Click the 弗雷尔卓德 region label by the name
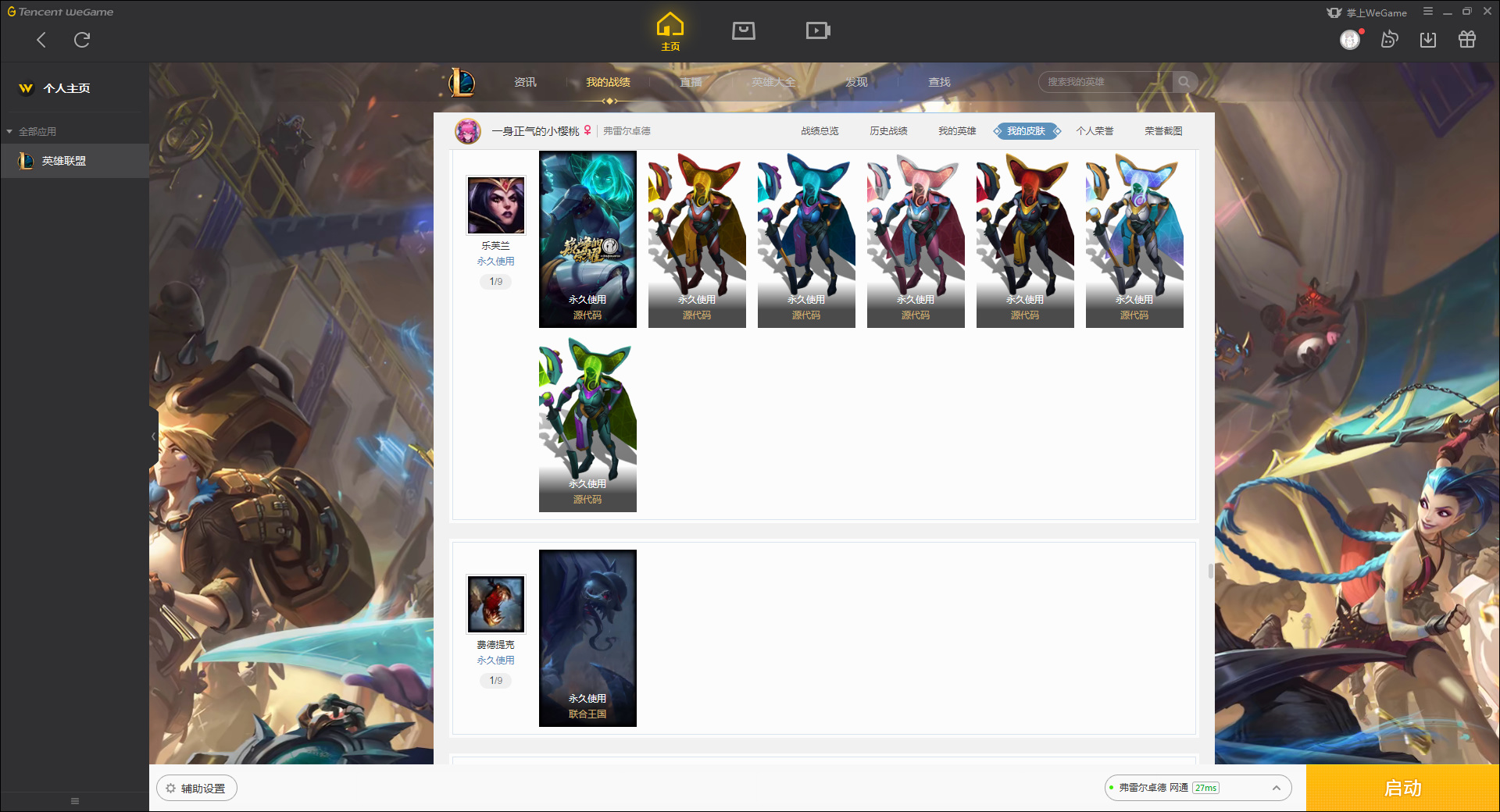Screen dimensions: 1500x812 click(x=627, y=131)
